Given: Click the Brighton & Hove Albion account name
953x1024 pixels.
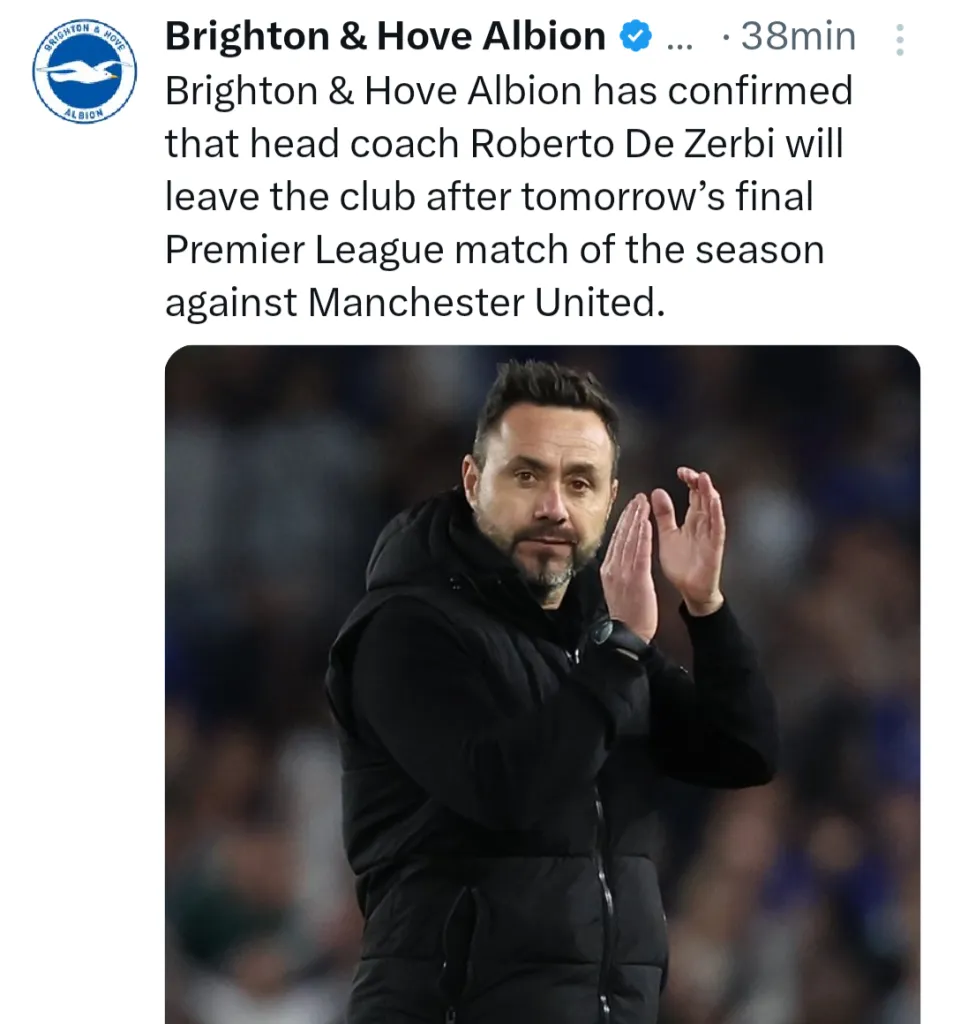Looking at the screenshot, I should pyautogui.click(x=385, y=37).
